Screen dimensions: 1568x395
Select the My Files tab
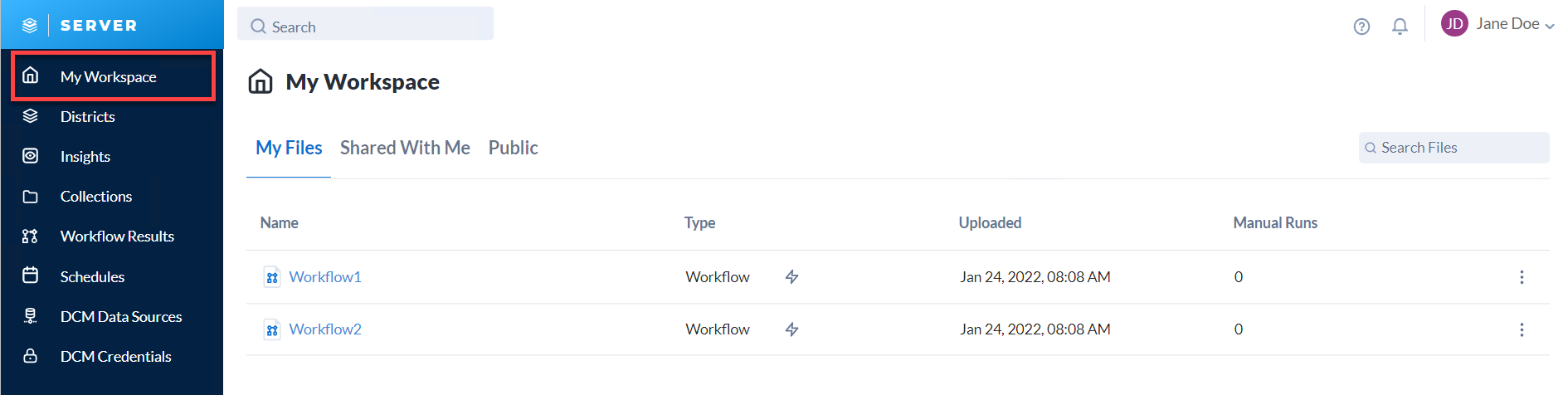click(x=289, y=148)
